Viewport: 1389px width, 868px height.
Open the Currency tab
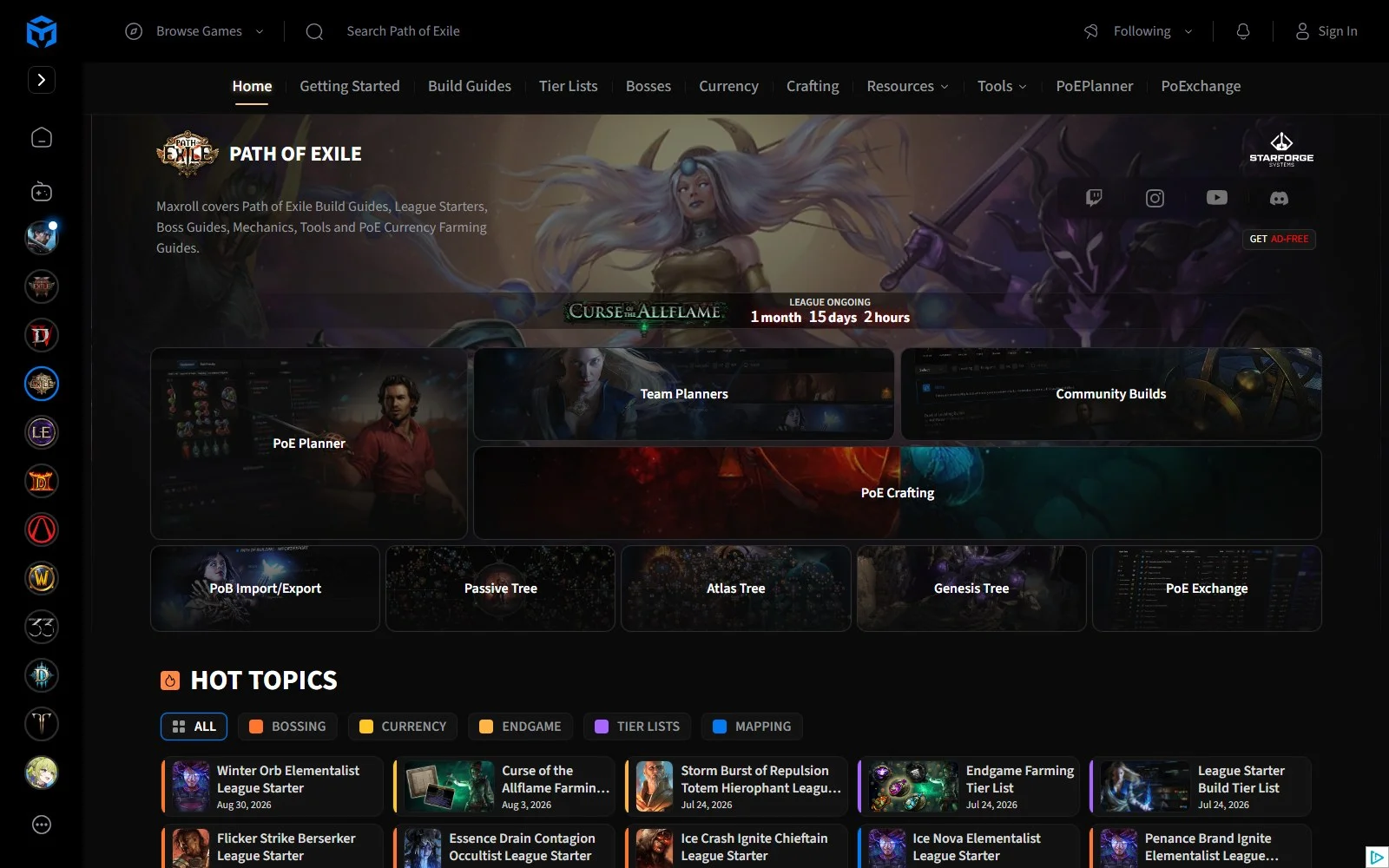click(x=728, y=86)
